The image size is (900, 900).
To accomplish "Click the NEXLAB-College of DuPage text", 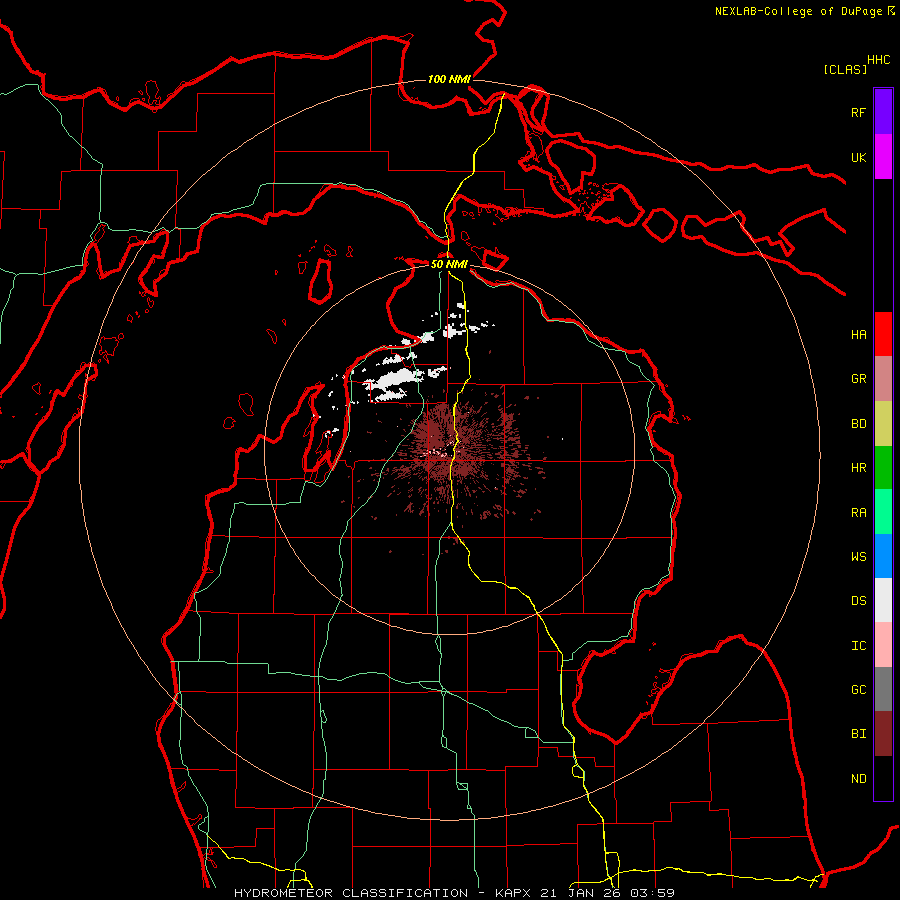I will click(x=798, y=11).
